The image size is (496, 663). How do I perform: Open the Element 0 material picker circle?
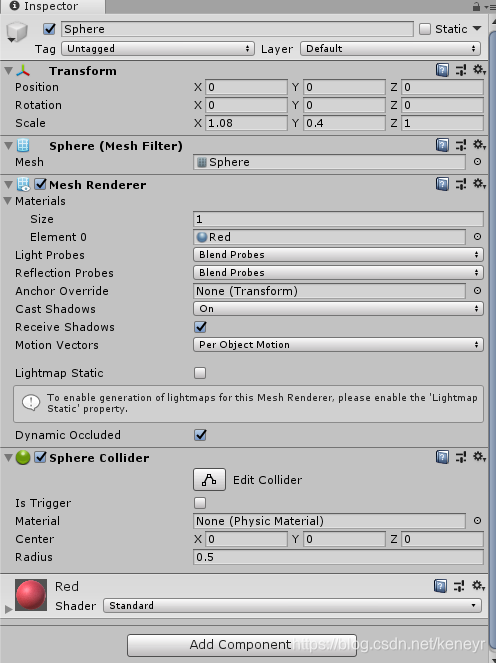477,237
